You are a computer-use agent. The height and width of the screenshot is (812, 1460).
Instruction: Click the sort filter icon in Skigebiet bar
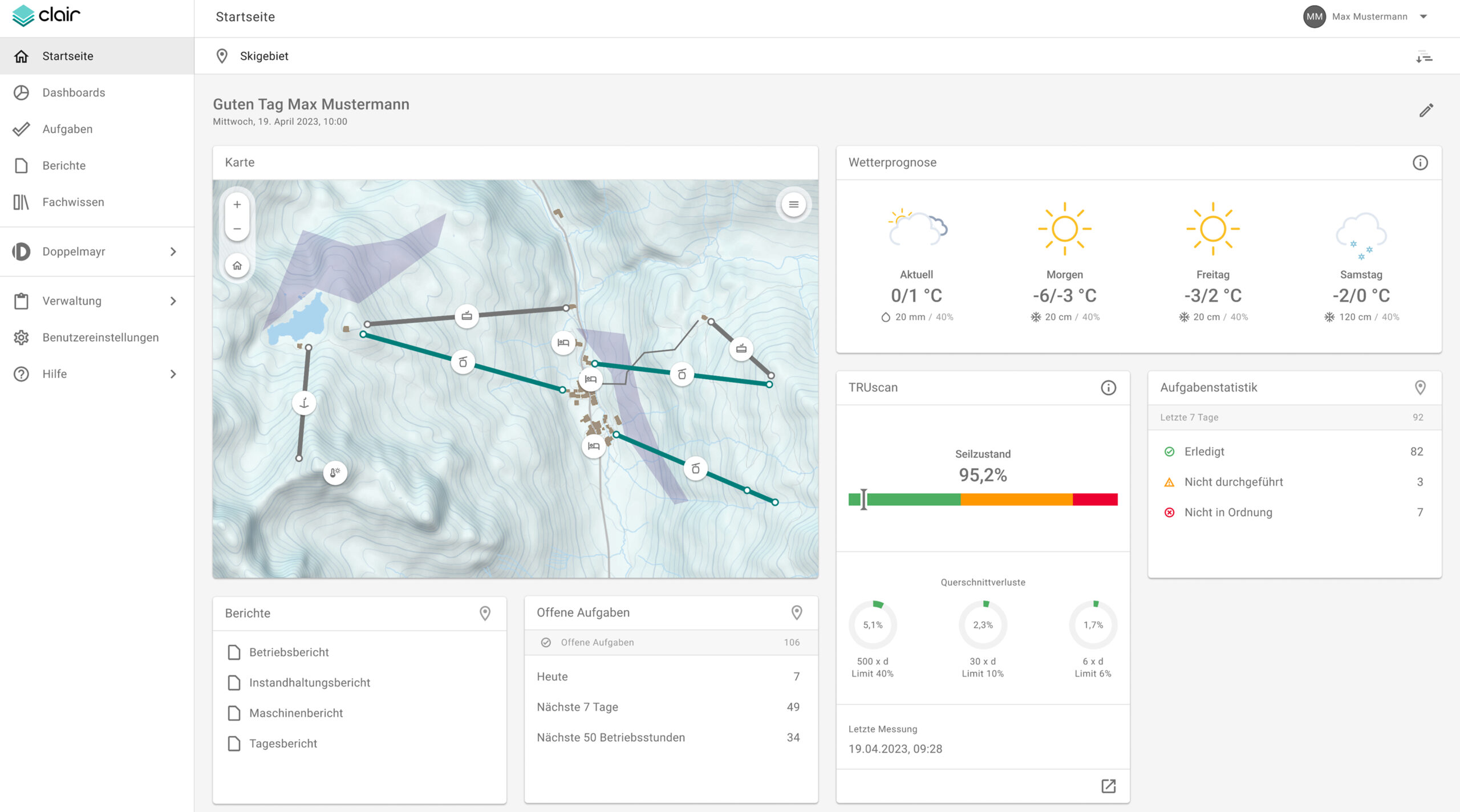coord(1423,56)
